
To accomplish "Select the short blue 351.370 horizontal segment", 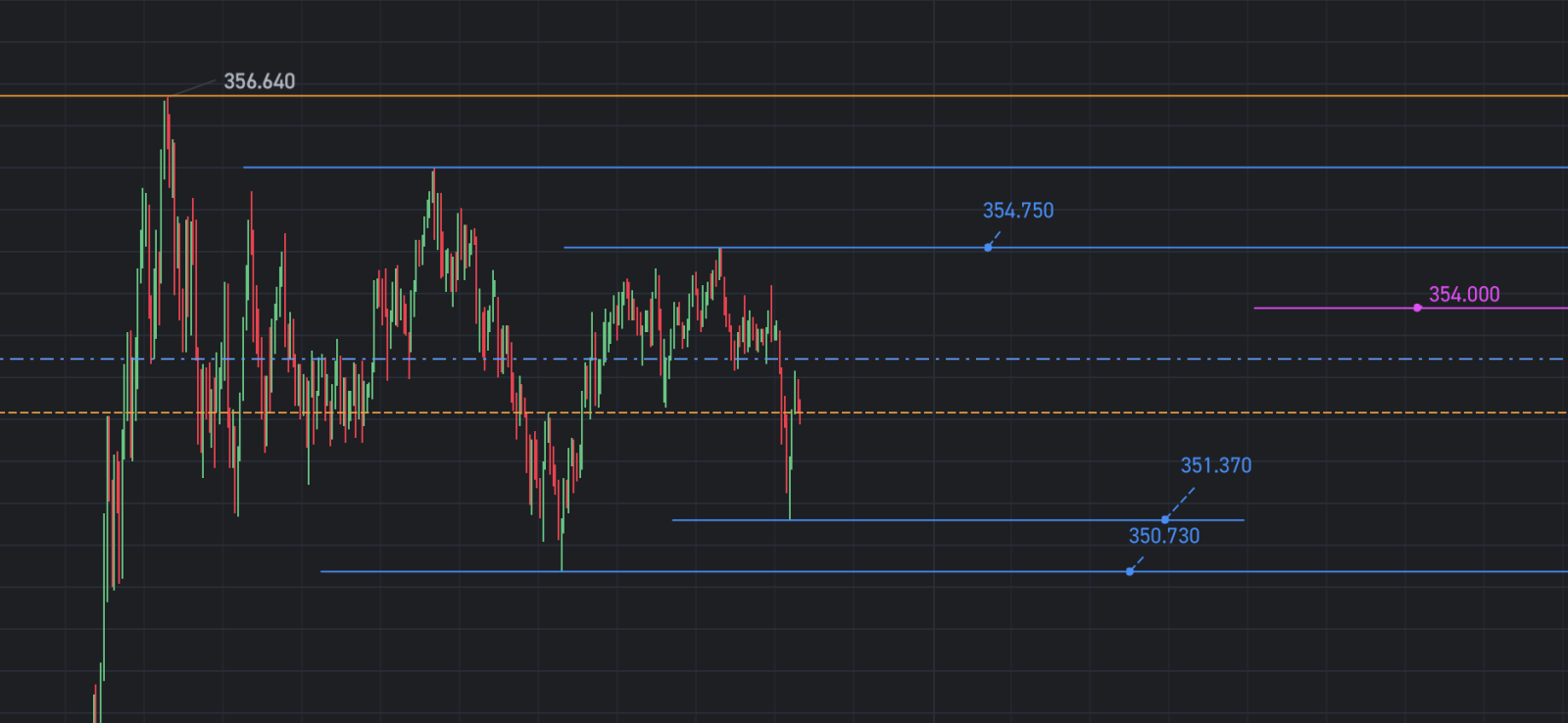I will pos(958,520).
